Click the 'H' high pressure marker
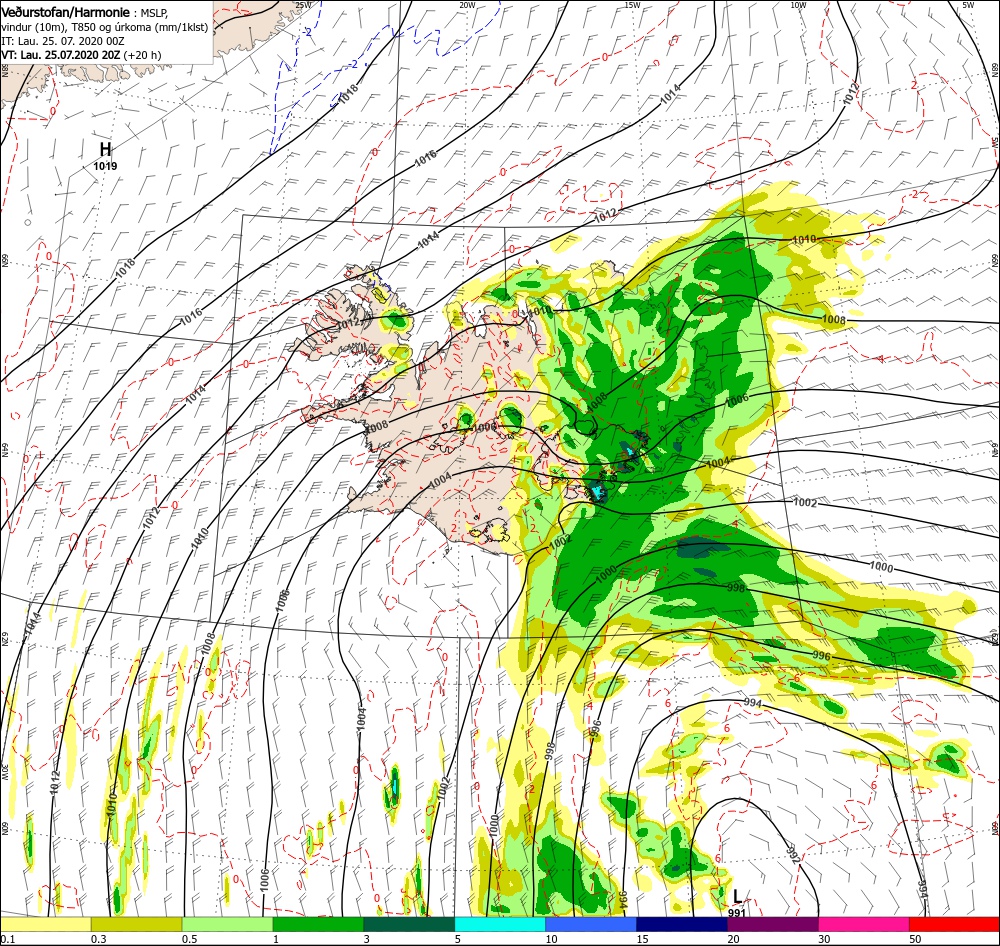The height and width of the screenshot is (946, 1000). 105,149
